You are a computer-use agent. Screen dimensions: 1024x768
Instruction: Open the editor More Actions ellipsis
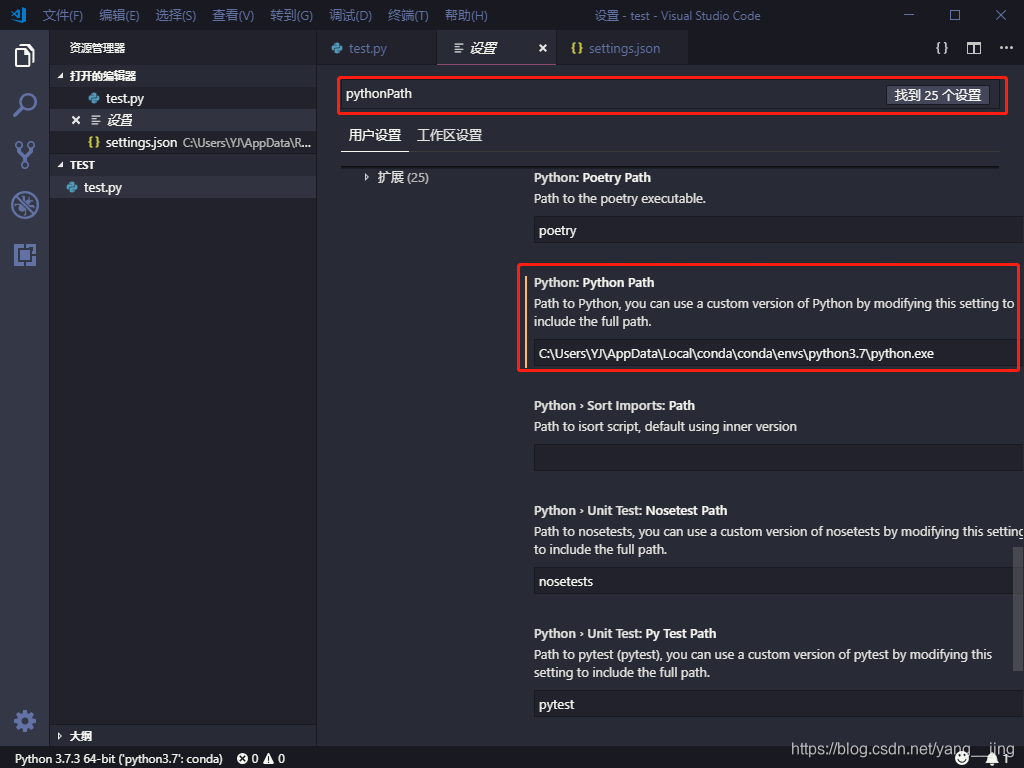tap(1006, 48)
